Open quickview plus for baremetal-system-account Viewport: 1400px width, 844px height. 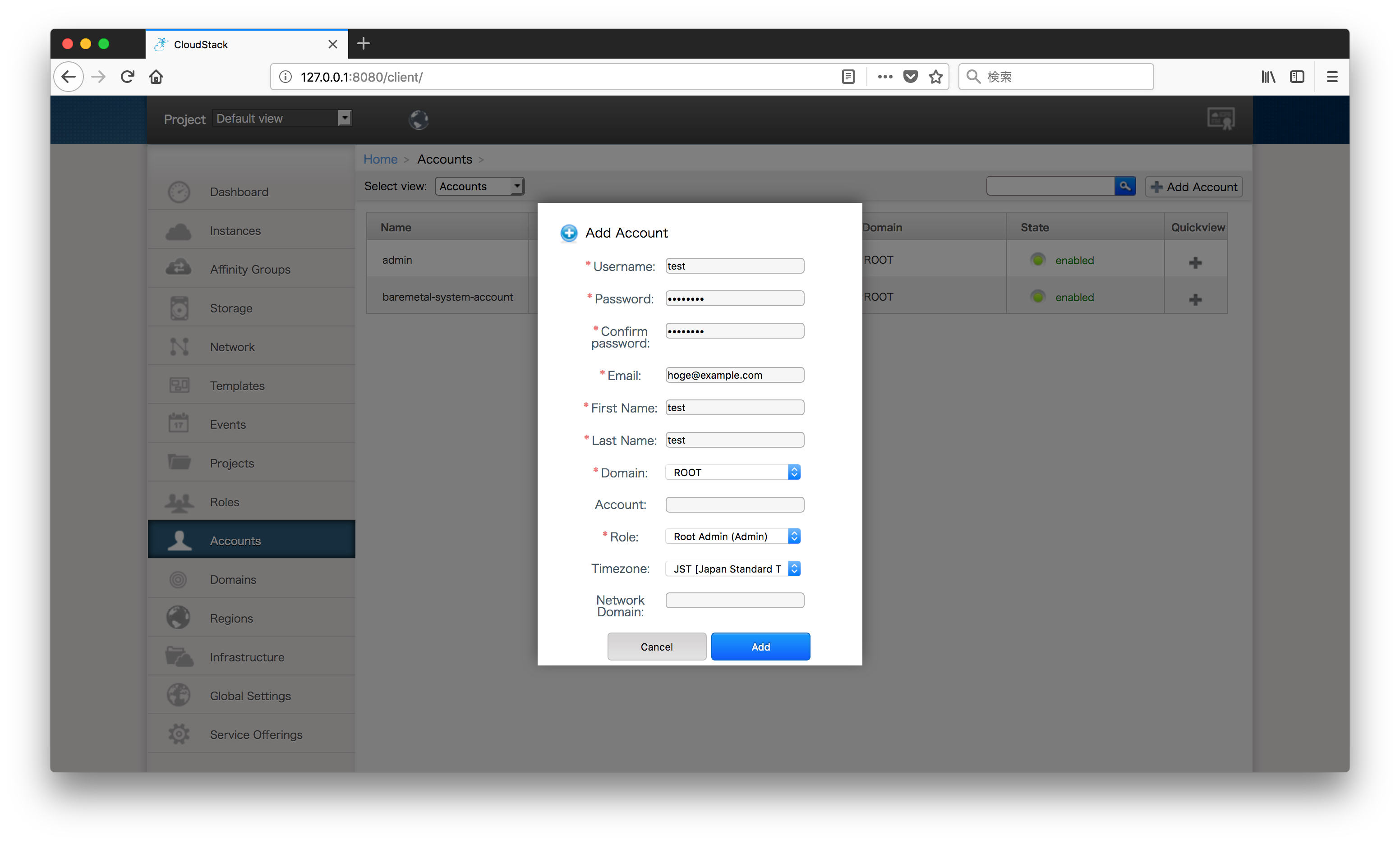pos(1195,299)
